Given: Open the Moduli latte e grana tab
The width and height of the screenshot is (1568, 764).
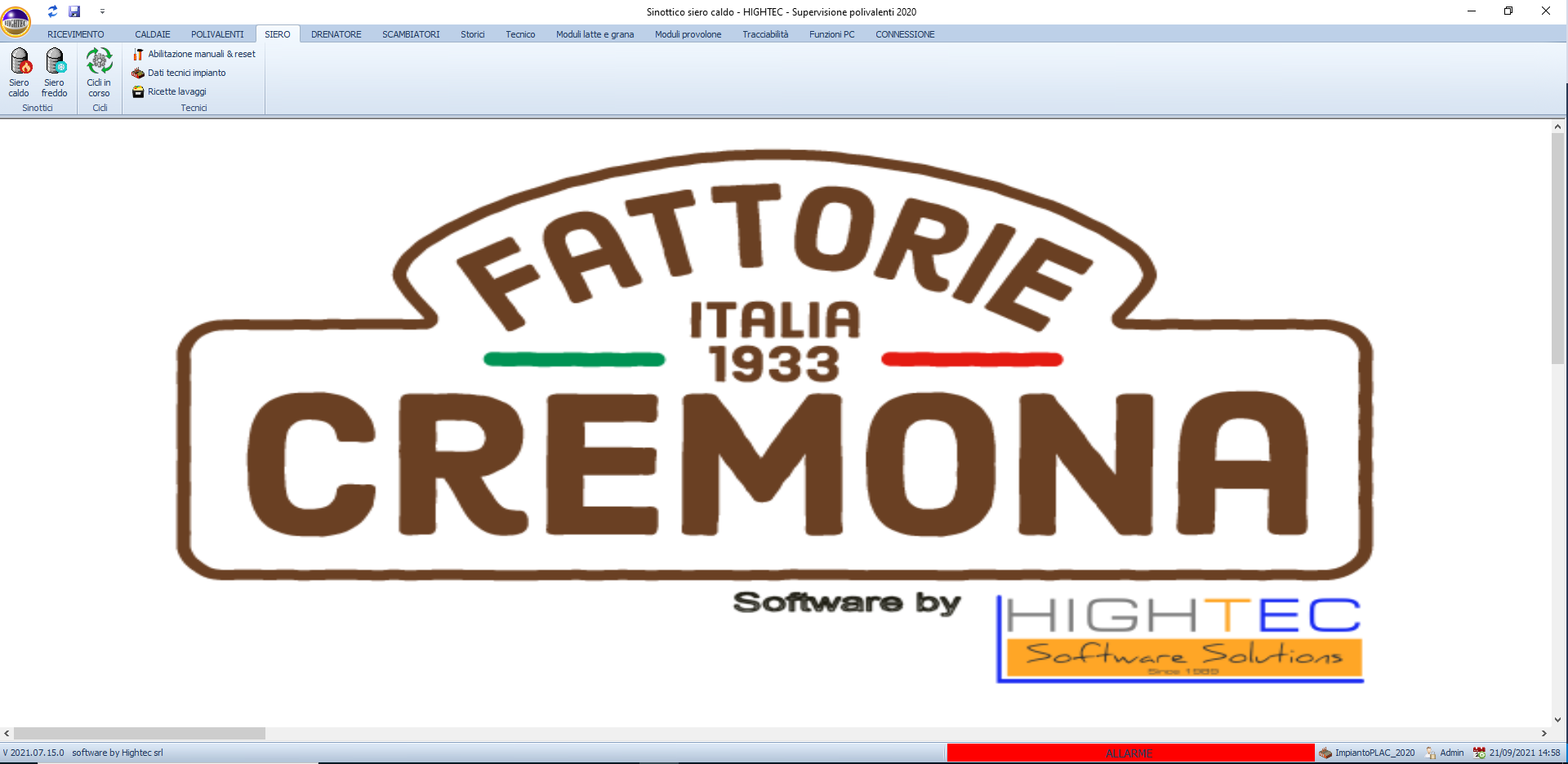Looking at the screenshot, I should [x=595, y=34].
